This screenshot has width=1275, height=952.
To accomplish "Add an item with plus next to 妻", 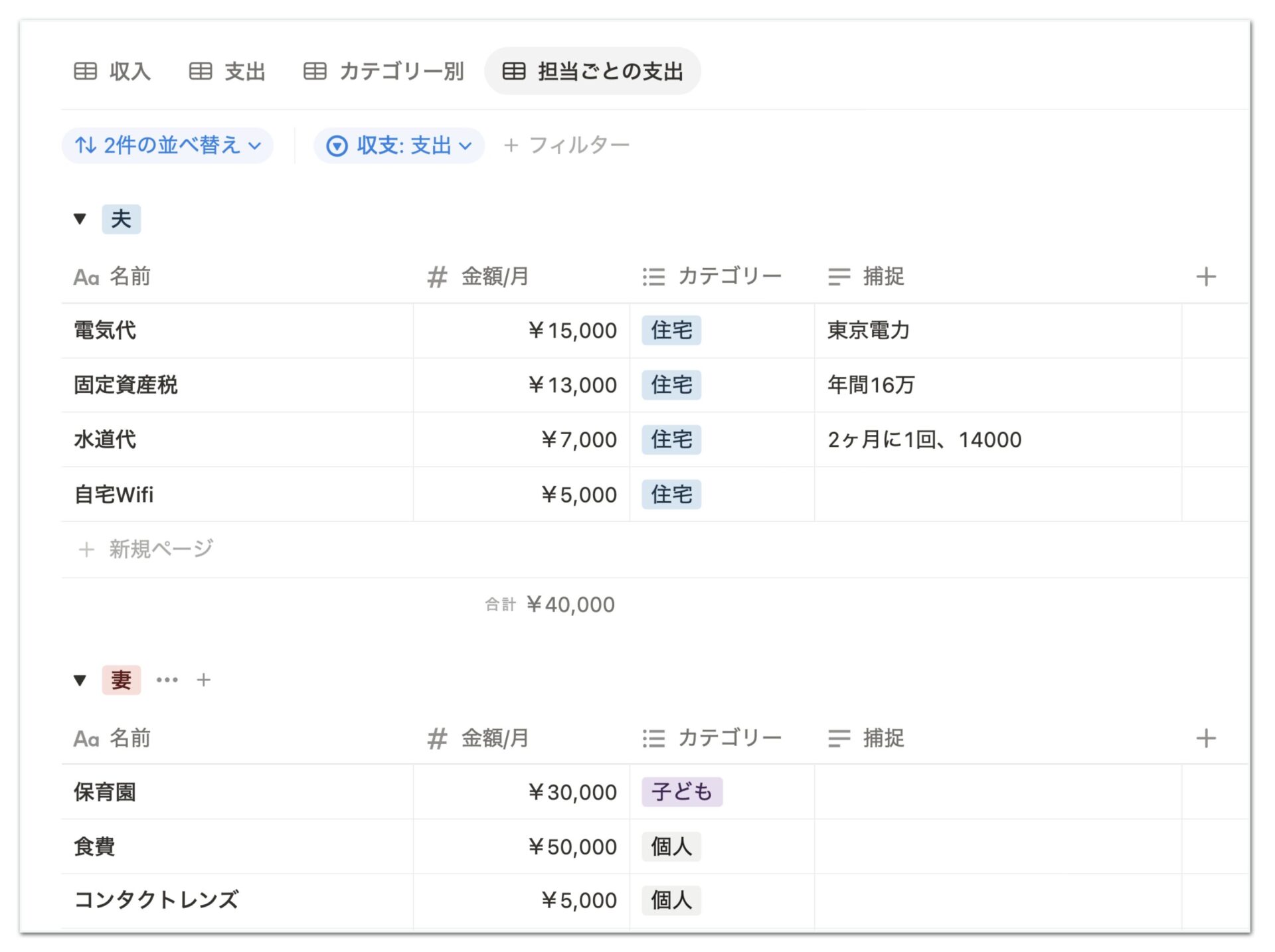I will (204, 680).
